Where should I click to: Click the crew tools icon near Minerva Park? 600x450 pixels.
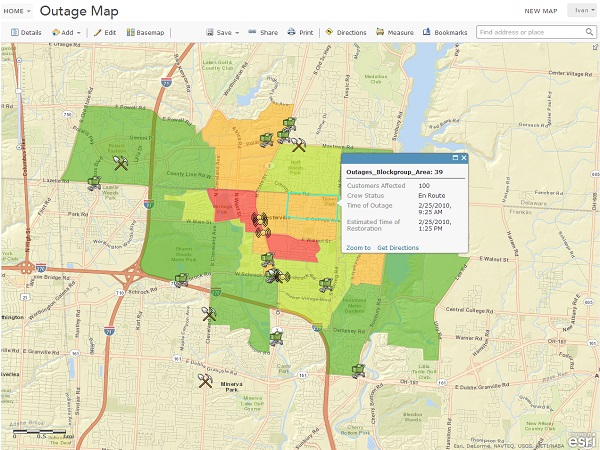(x=205, y=380)
